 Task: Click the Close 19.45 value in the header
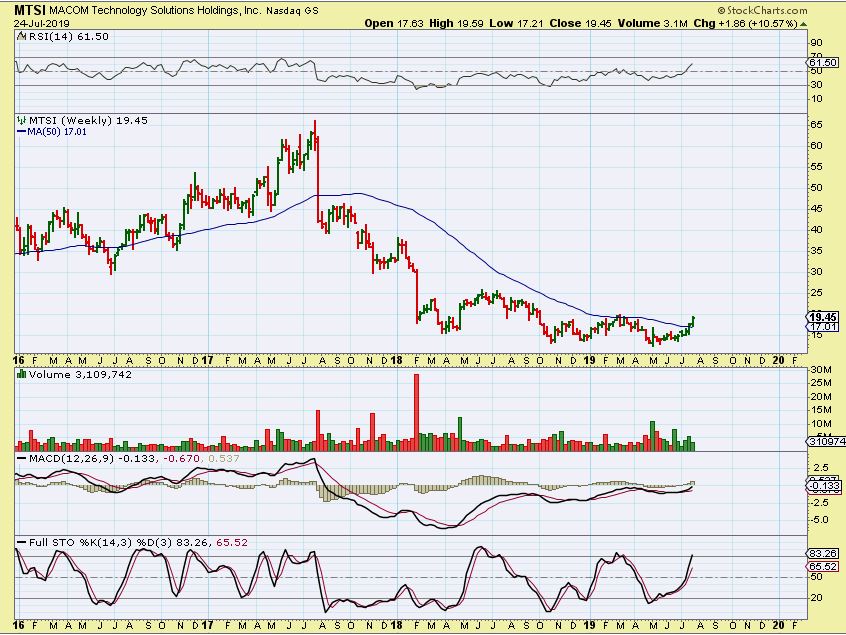click(x=581, y=23)
